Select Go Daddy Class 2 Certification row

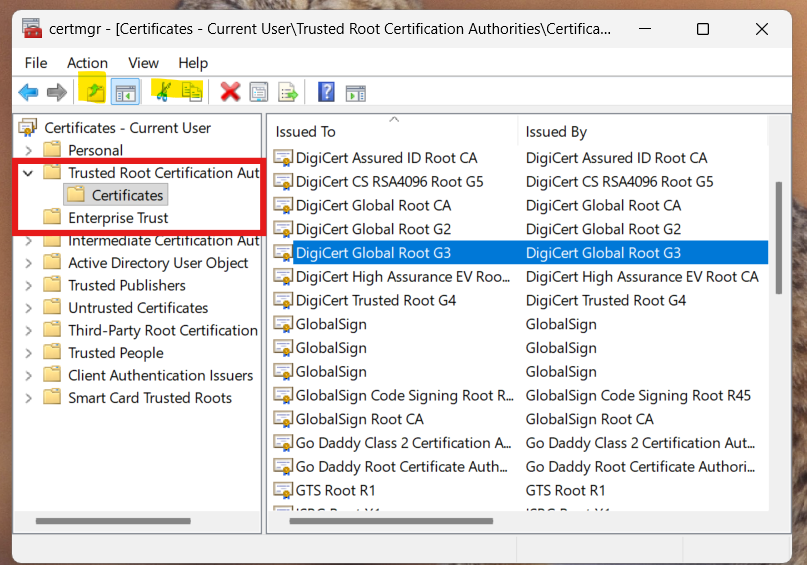click(520, 443)
